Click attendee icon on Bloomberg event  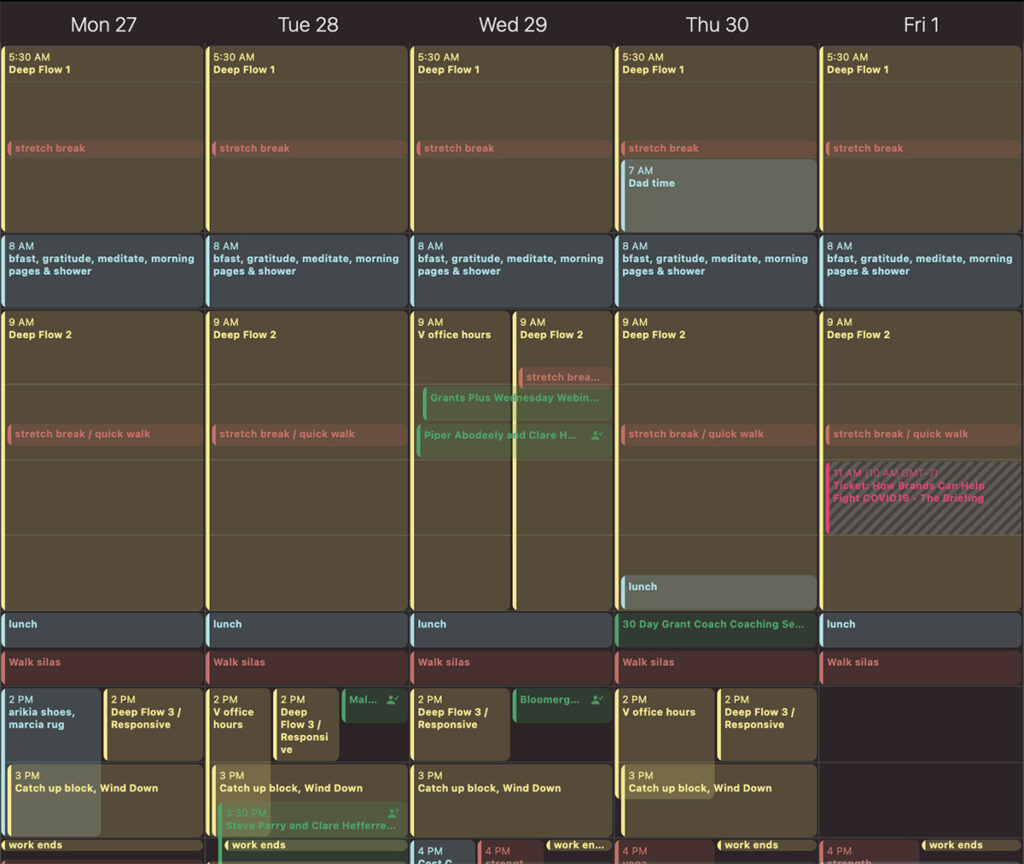pos(598,700)
